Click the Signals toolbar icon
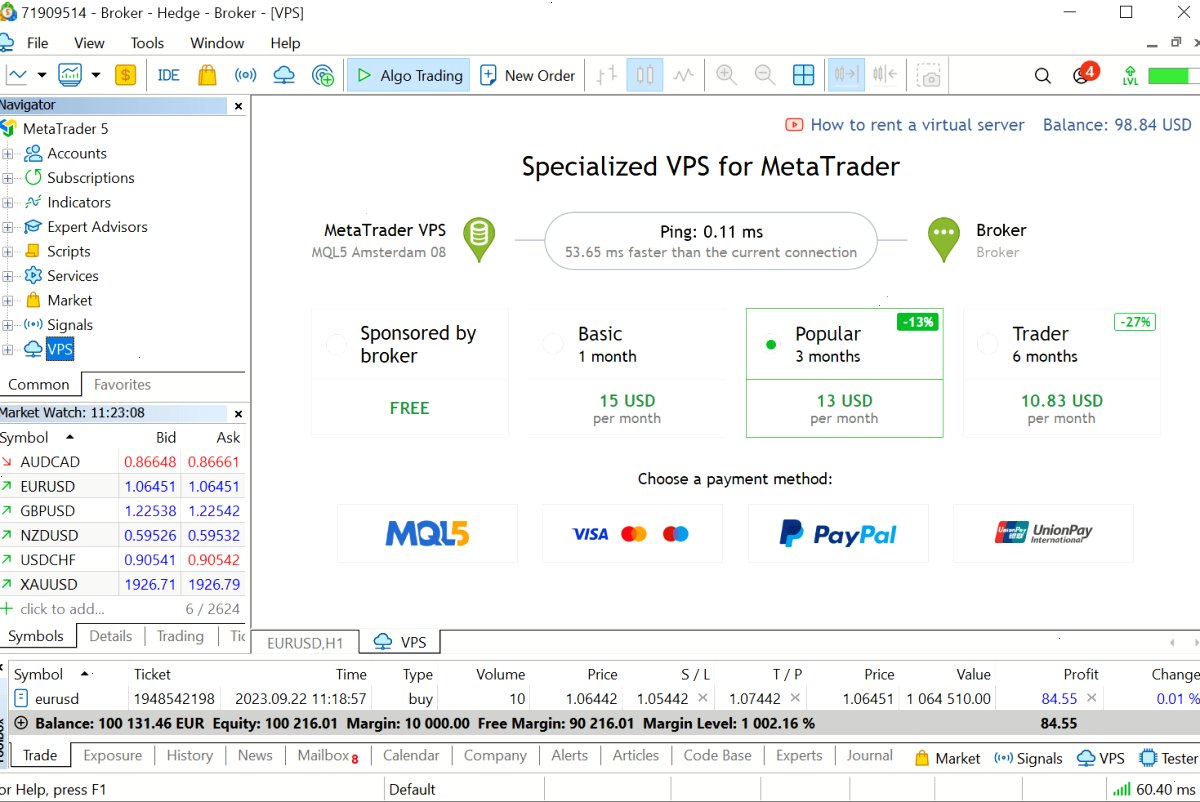This screenshot has width=1200, height=802. point(245,75)
